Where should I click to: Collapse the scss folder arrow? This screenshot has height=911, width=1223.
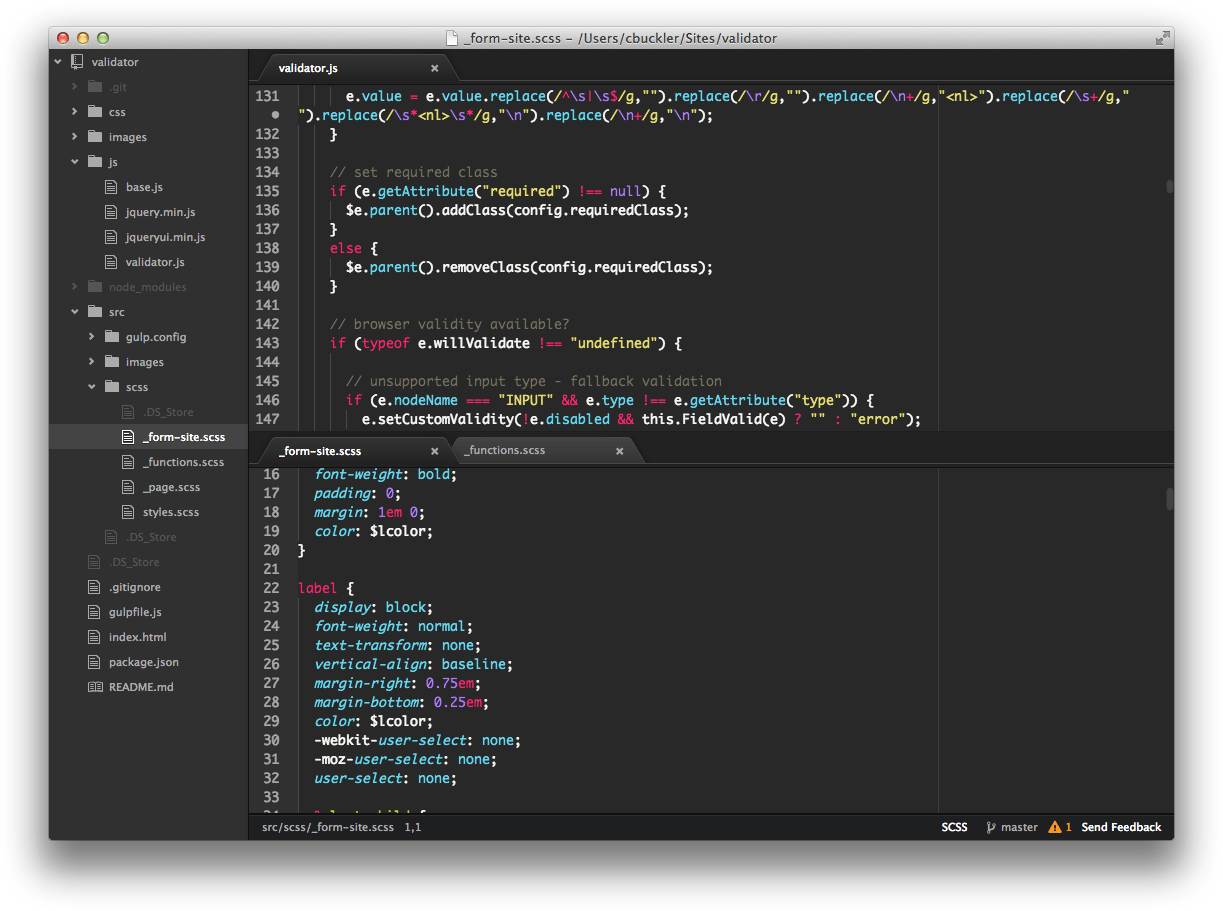(92, 387)
